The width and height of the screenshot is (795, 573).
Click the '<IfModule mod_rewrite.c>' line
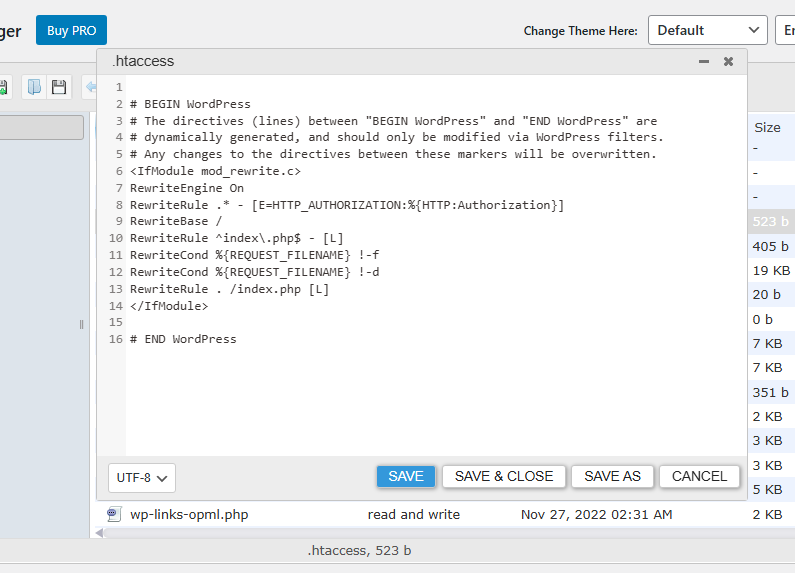pos(215,171)
